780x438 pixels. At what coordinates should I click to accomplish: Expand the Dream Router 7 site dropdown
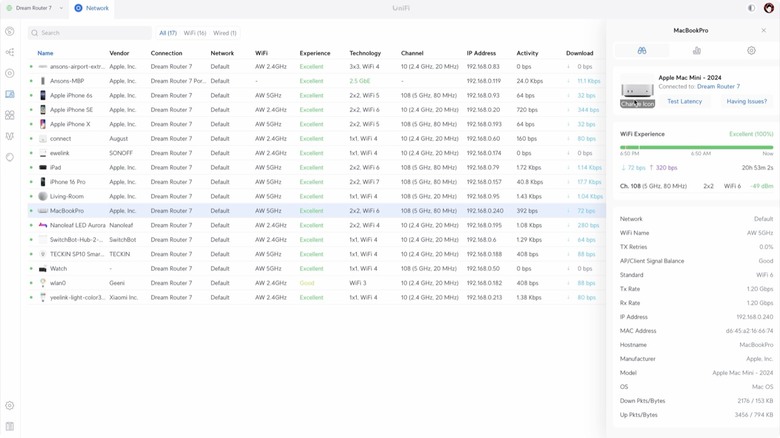[61, 8]
